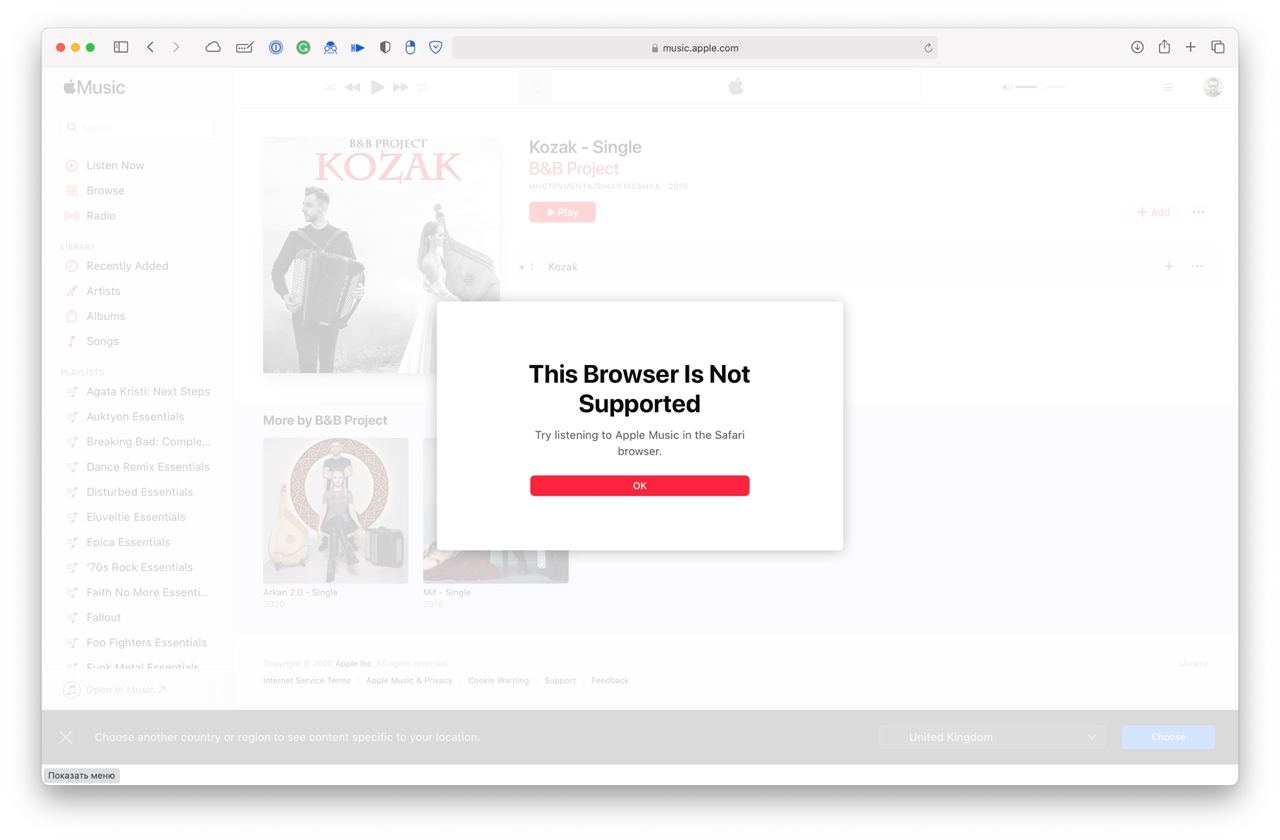Click the Share icon in the Safari toolbar
This screenshot has height=840, width=1280.
click(x=1164, y=47)
